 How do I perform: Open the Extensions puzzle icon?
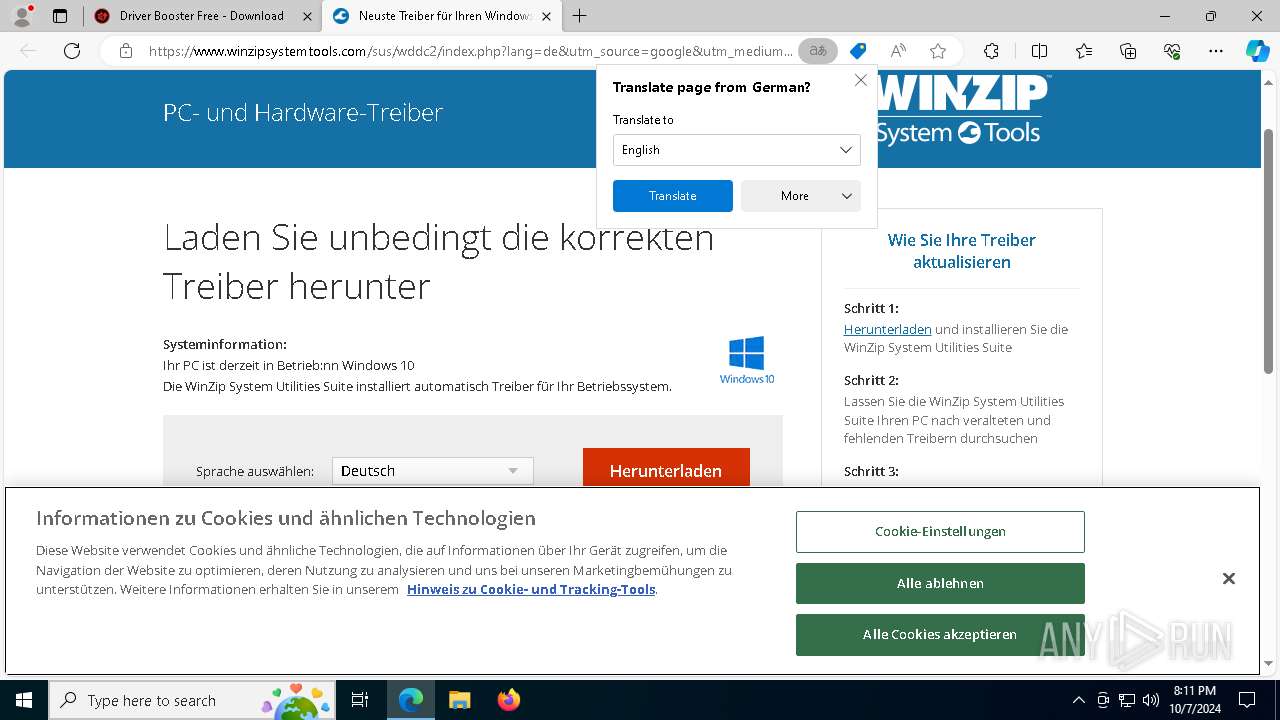pyautogui.click(x=991, y=51)
